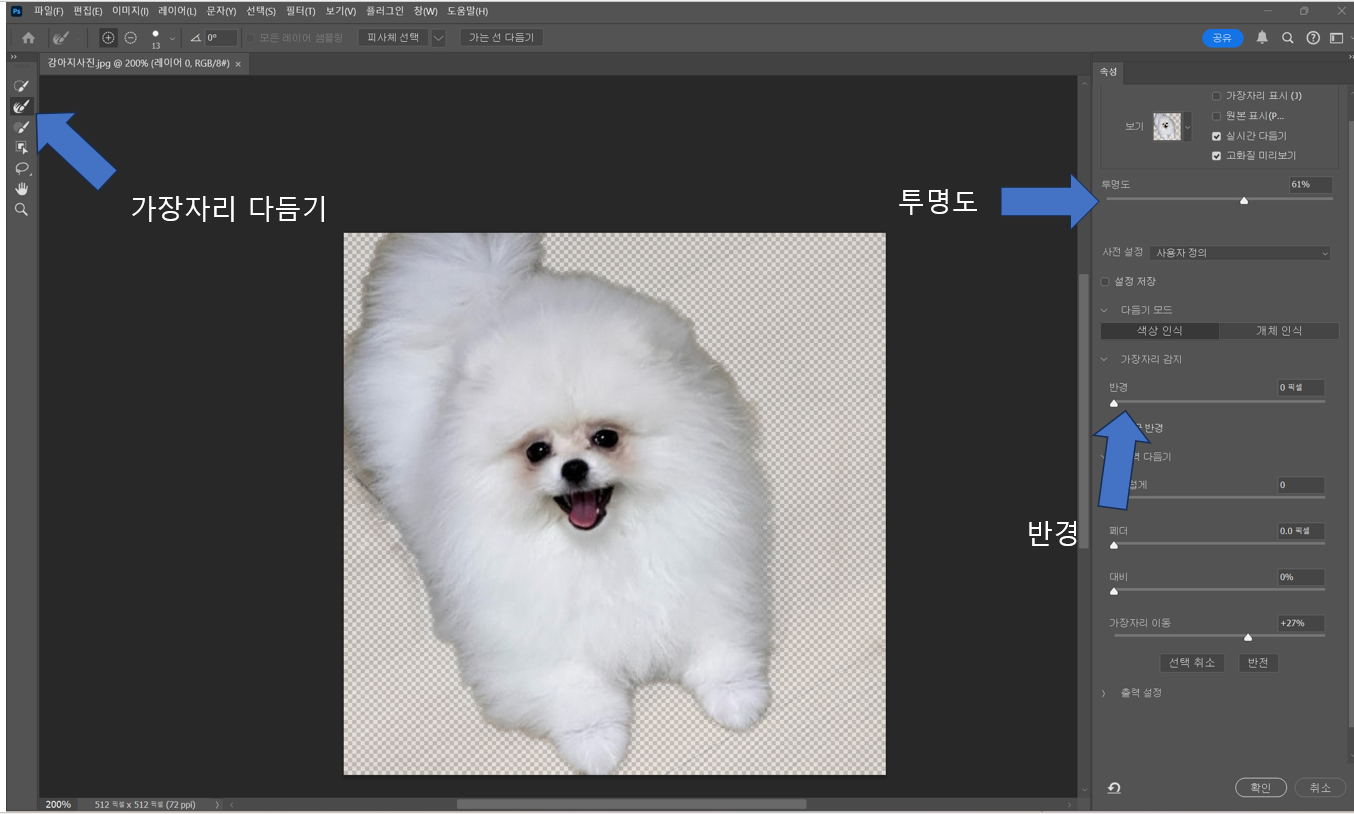This screenshot has width=1354, height=814.
Task: Select 개체 인식 refine mode
Action: coord(1278,331)
